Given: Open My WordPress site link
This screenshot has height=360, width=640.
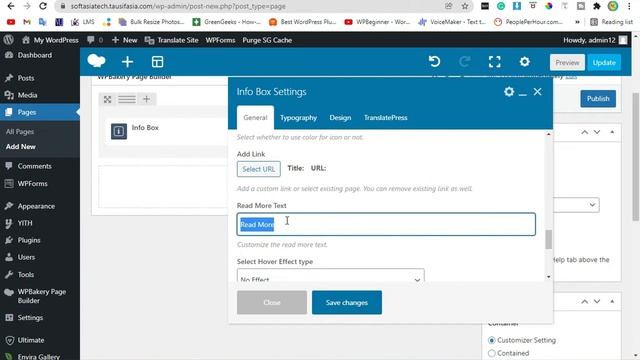Looking at the screenshot, I should [x=50, y=40].
